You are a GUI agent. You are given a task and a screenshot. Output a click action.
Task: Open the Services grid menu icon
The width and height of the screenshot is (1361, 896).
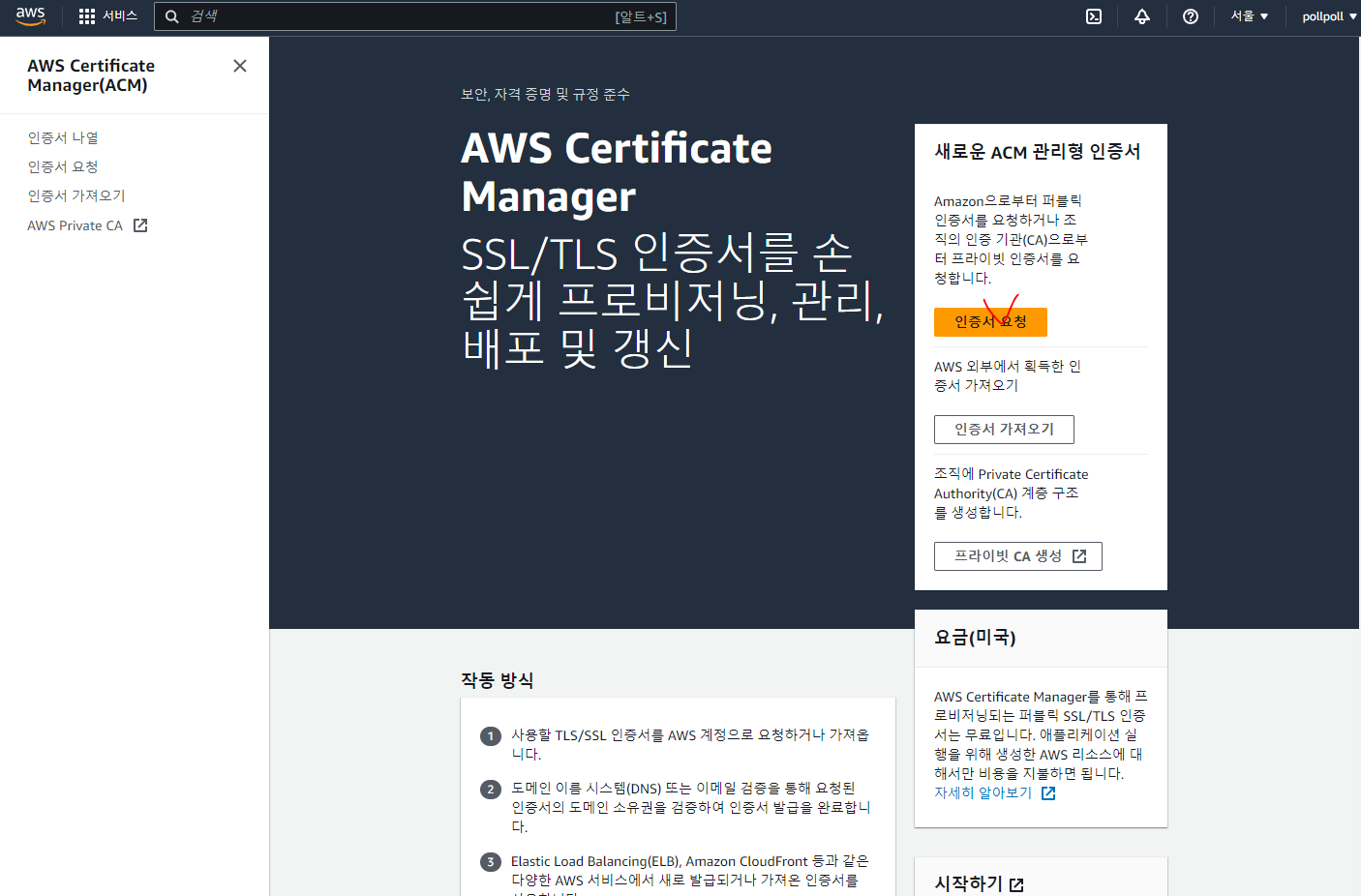click(87, 16)
